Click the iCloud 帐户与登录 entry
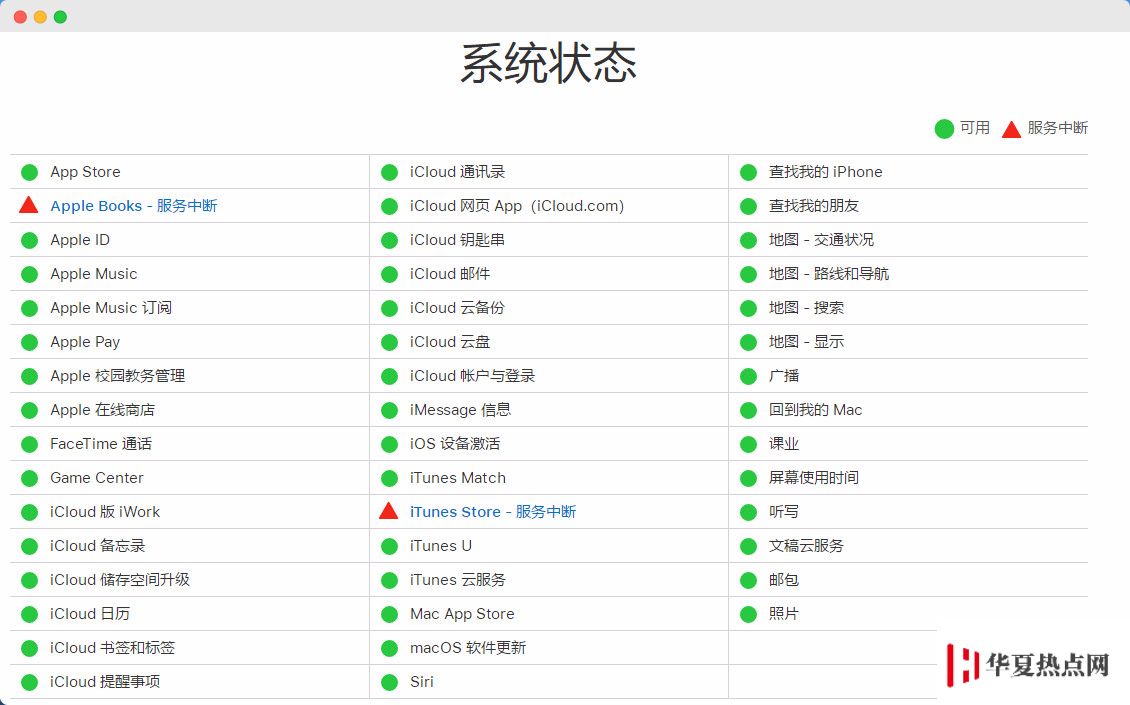The image size is (1130, 705). 472,376
